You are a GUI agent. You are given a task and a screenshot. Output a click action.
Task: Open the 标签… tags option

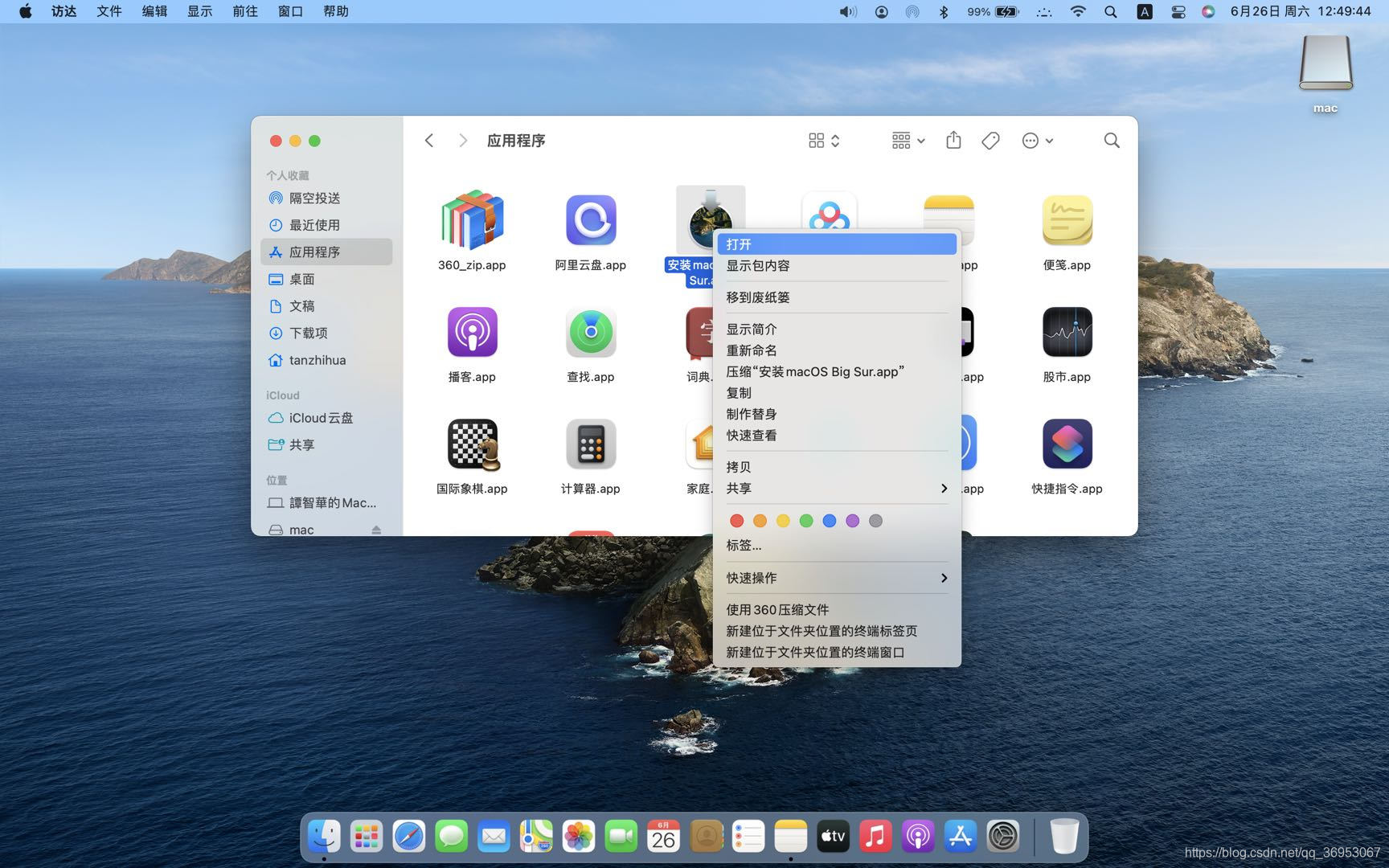click(837, 545)
